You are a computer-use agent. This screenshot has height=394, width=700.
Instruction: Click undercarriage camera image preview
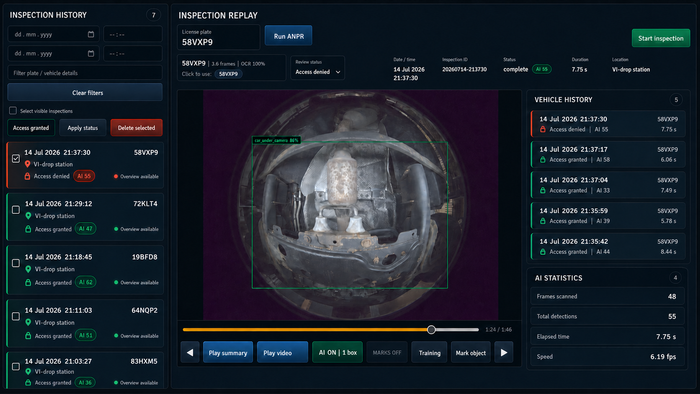click(x=350, y=205)
